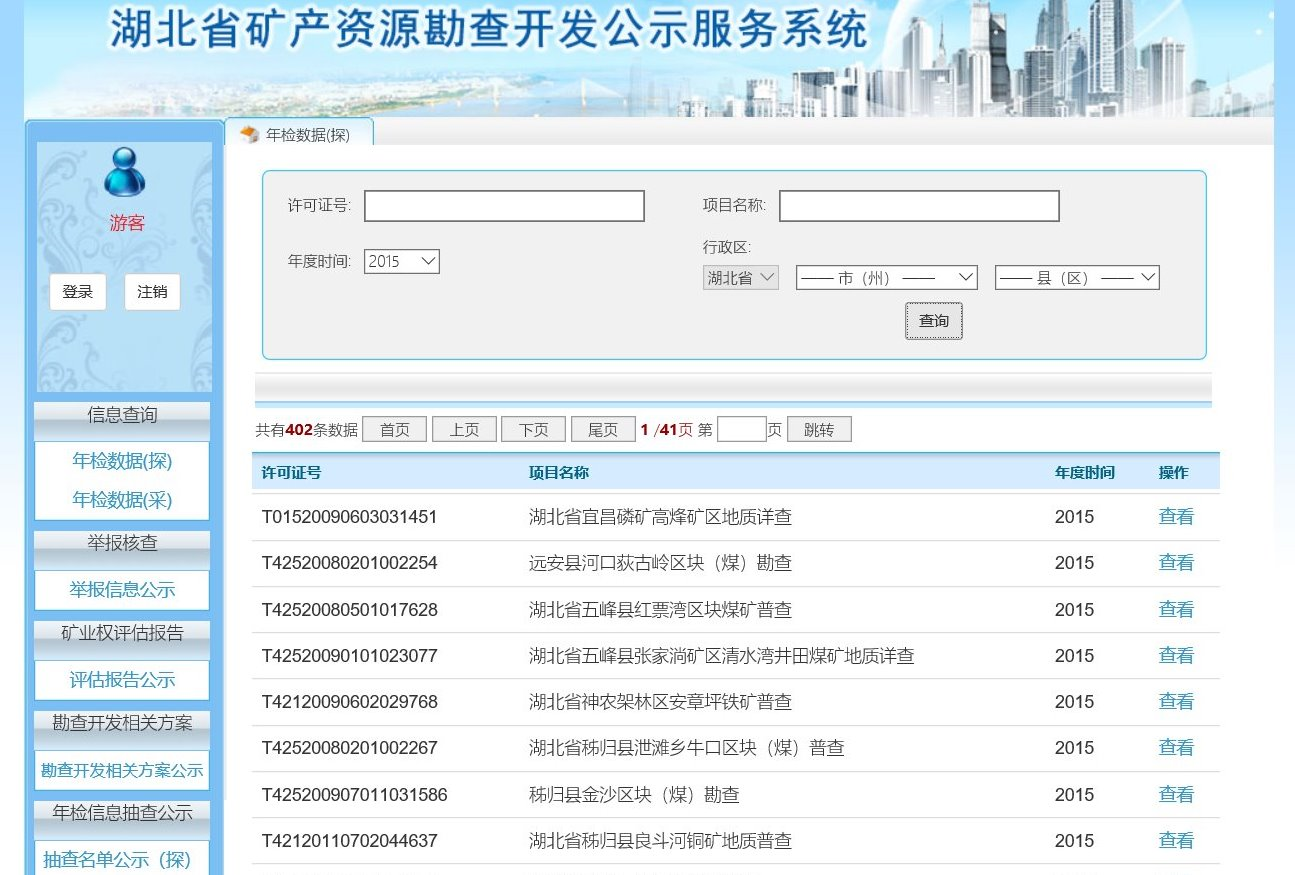Click the guest user avatar icon

[124, 172]
